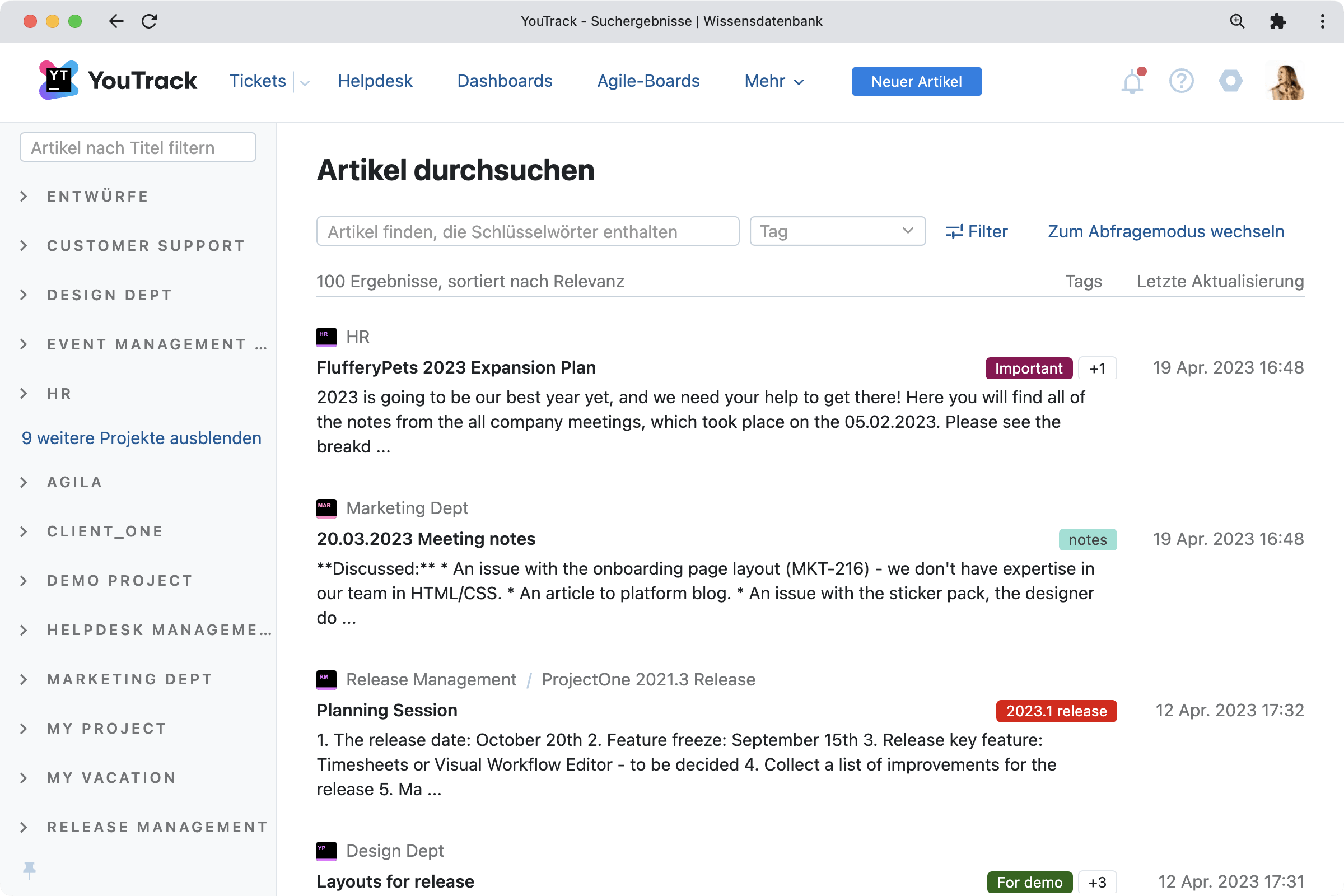
Task: Click the pin icon in the sidebar
Action: tap(29, 870)
